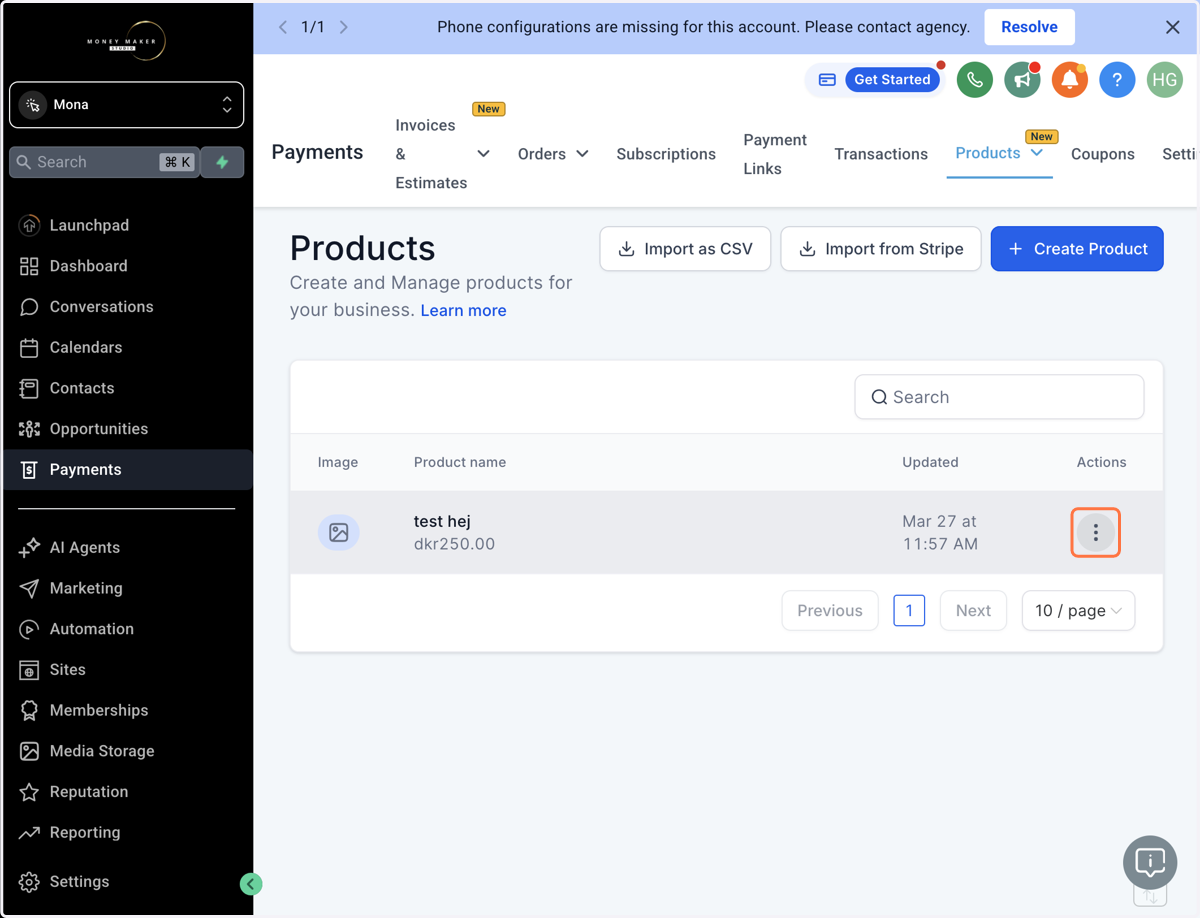
Task: Click Import as CSV button
Action: click(x=685, y=249)
